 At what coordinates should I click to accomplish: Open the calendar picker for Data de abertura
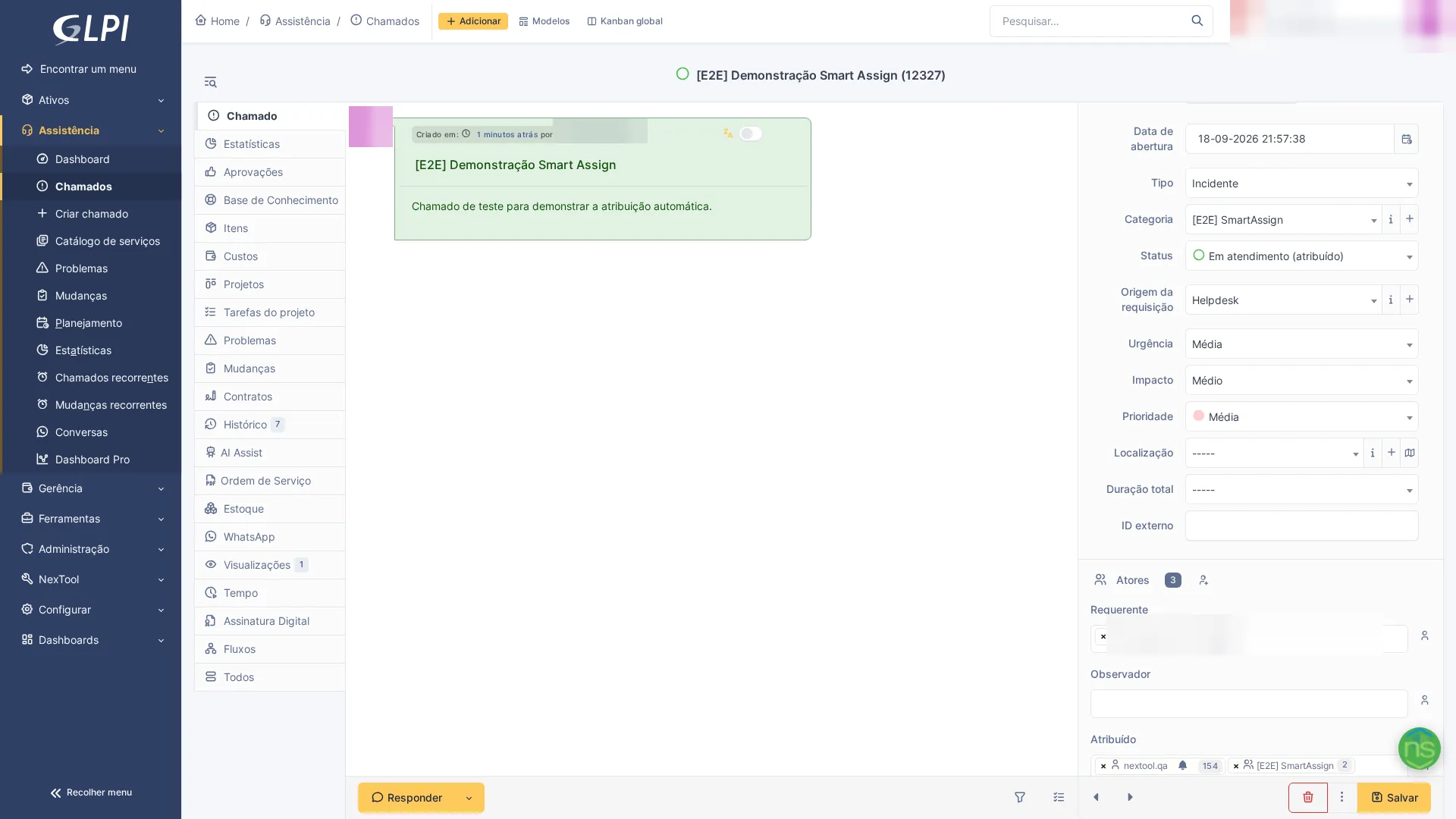tap(1406, 139)
